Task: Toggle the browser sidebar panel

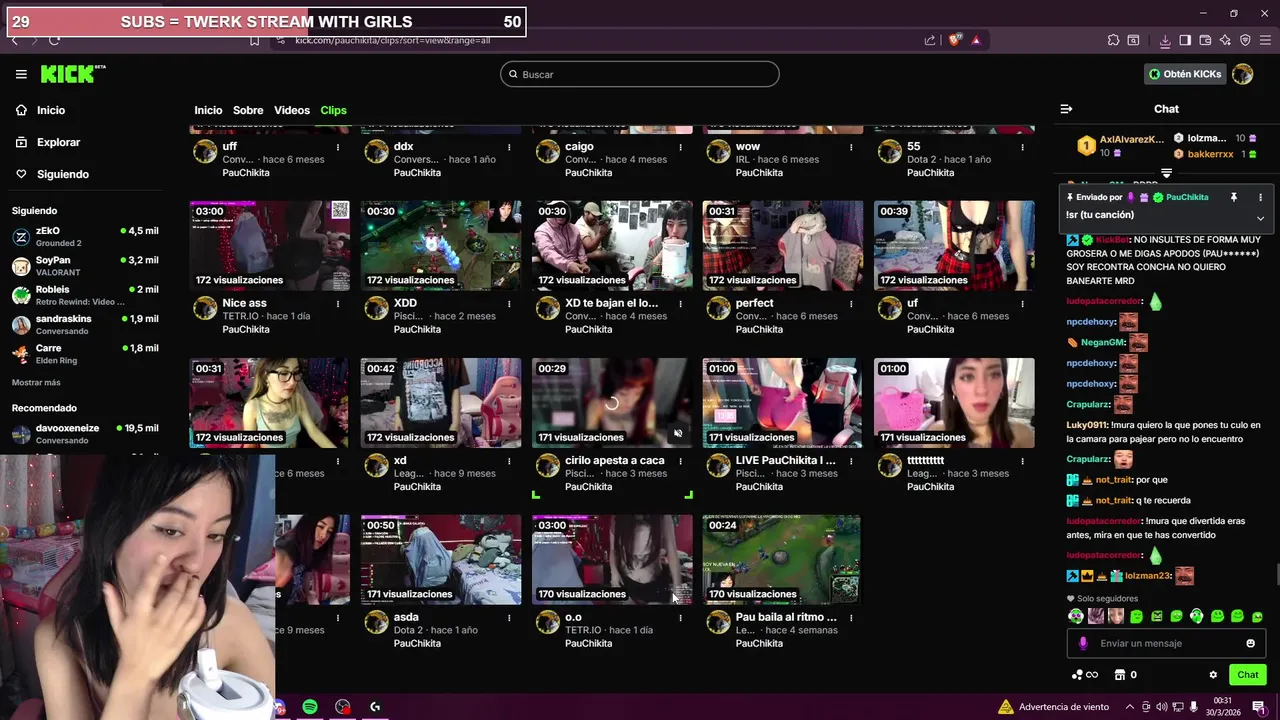Action: (x=1185, y=40)
